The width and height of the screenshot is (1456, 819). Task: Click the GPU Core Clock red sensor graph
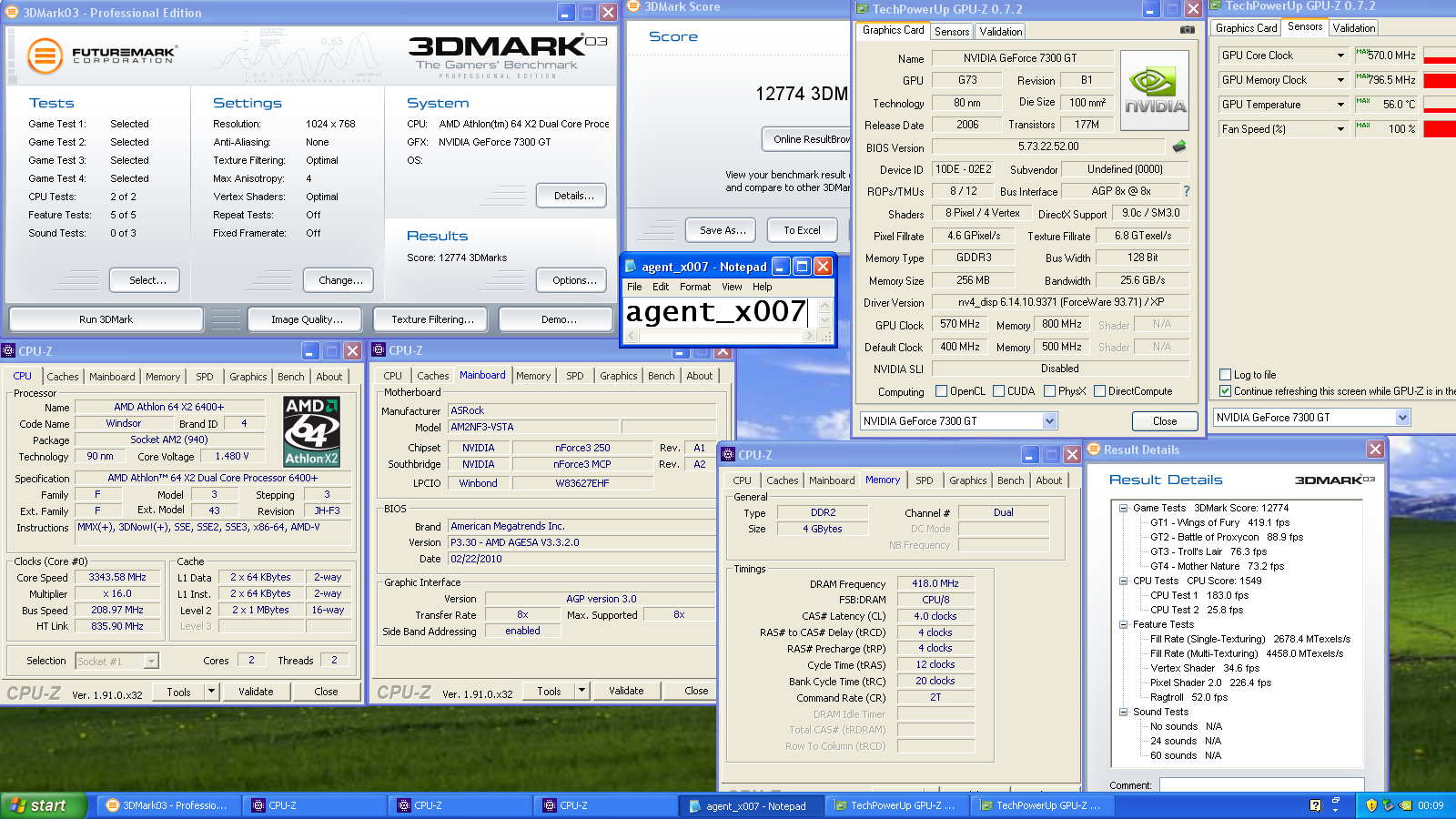[1440, 56]
